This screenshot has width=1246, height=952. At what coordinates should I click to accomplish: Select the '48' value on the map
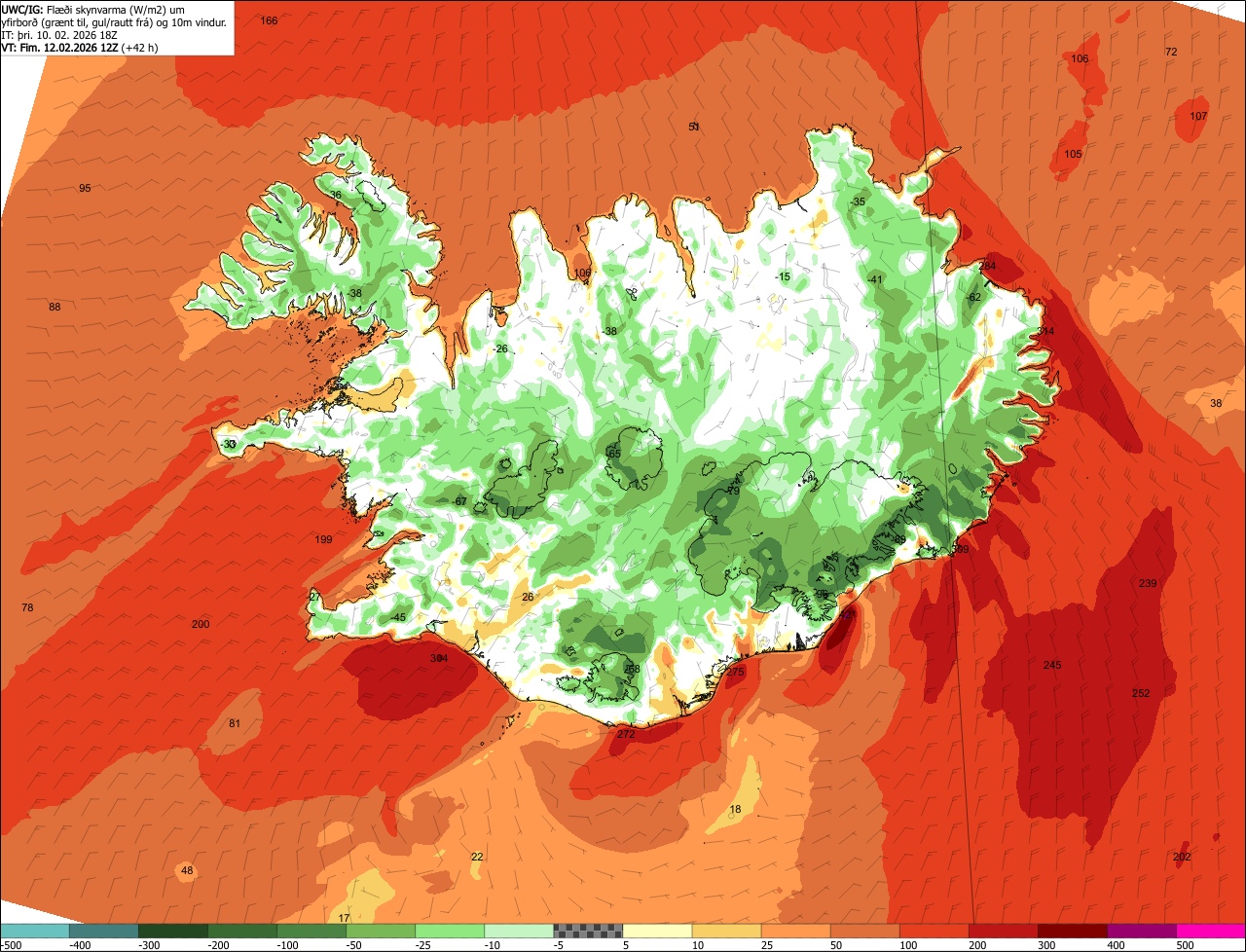(187, 870)
